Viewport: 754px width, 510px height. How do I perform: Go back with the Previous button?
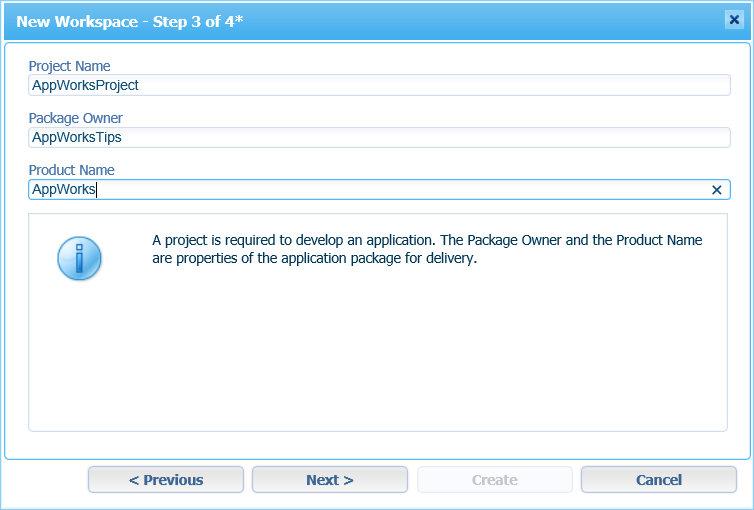pyautogui.click(x=166, y=480)
